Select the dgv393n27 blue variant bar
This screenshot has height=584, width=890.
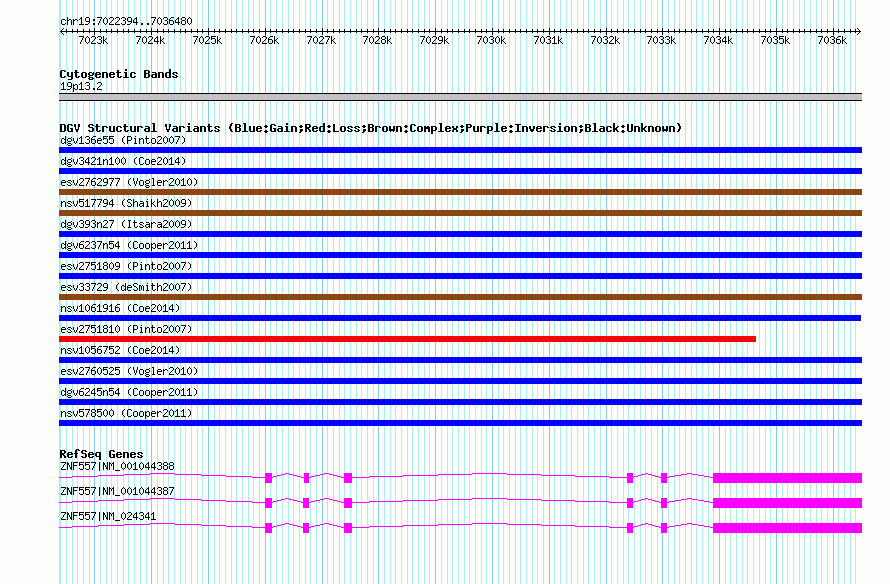pyautogui.click(x=460, y=234)
